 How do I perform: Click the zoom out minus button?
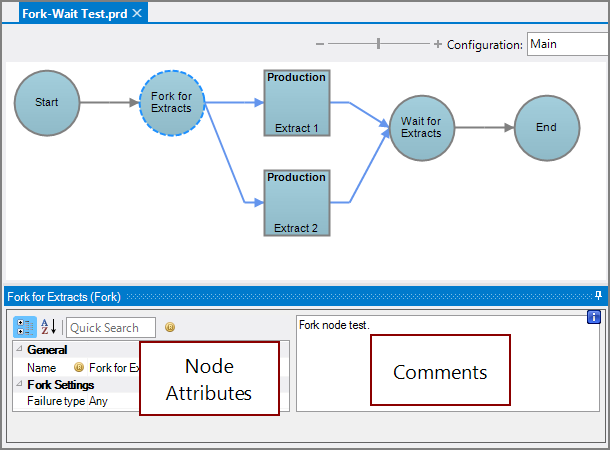(320, 44)
